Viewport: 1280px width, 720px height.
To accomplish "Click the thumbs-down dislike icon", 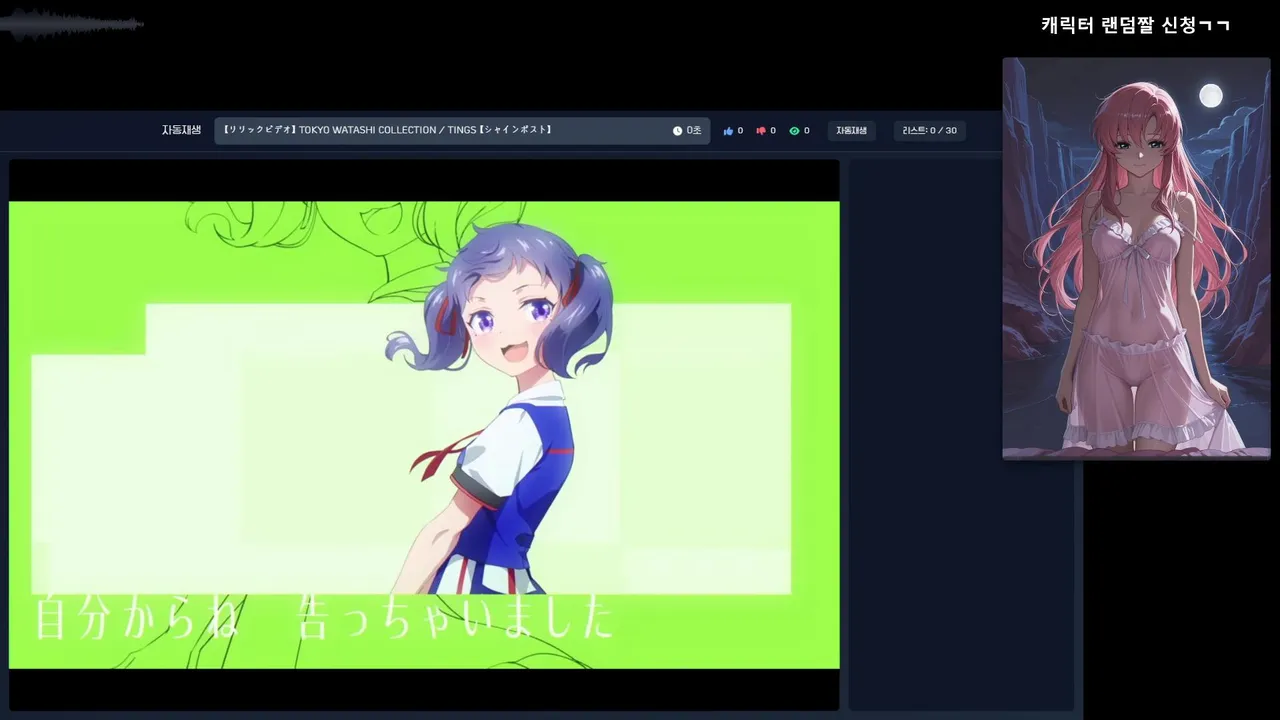I will click(x=761, y=131).
